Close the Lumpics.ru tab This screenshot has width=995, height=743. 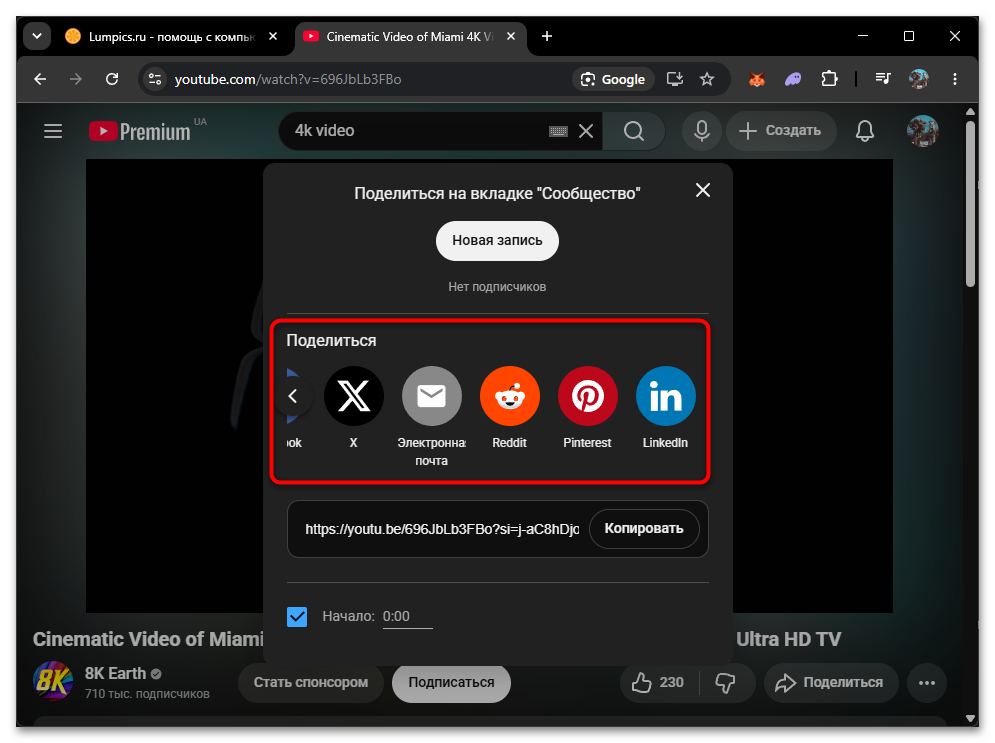273,37
